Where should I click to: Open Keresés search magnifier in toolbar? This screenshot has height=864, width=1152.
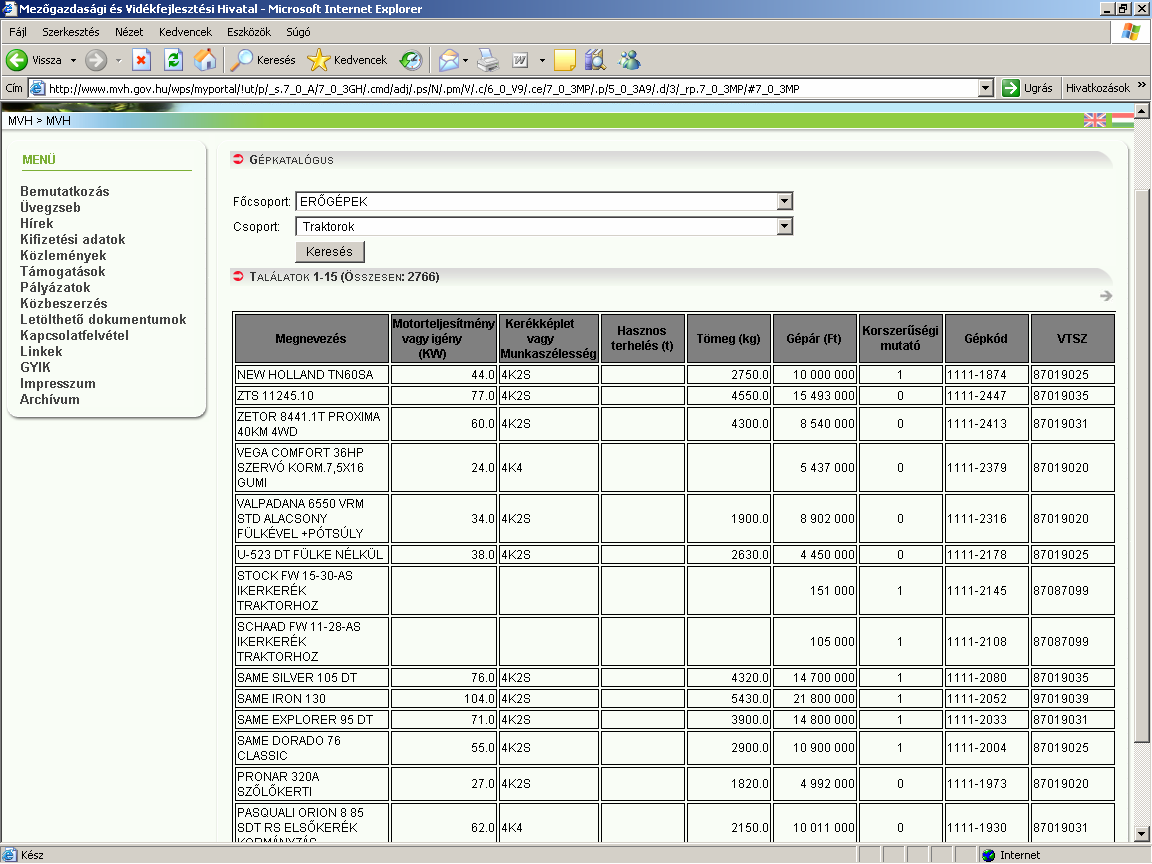[262, 60]
